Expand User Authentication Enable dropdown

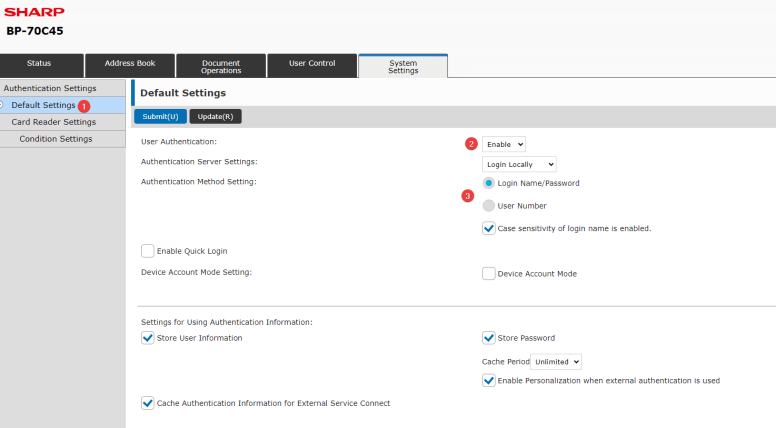(504, 144)
